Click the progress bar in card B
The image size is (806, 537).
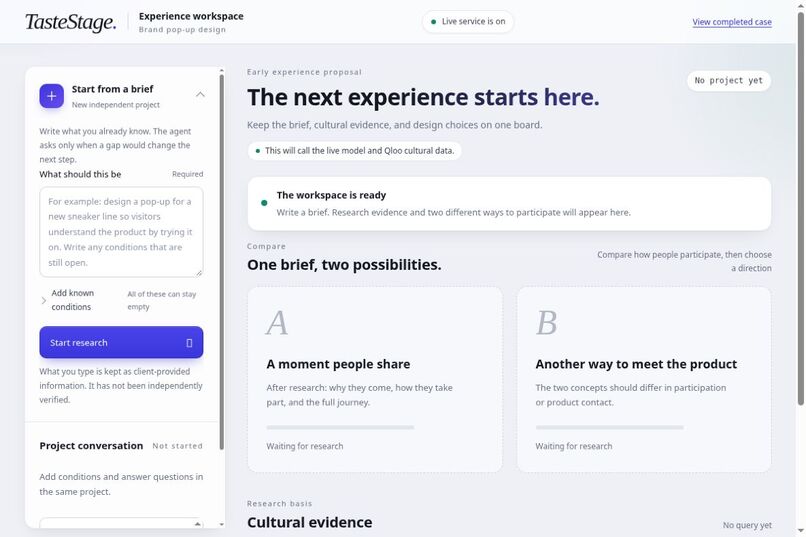pyautogui.click(x=609, y=427)
